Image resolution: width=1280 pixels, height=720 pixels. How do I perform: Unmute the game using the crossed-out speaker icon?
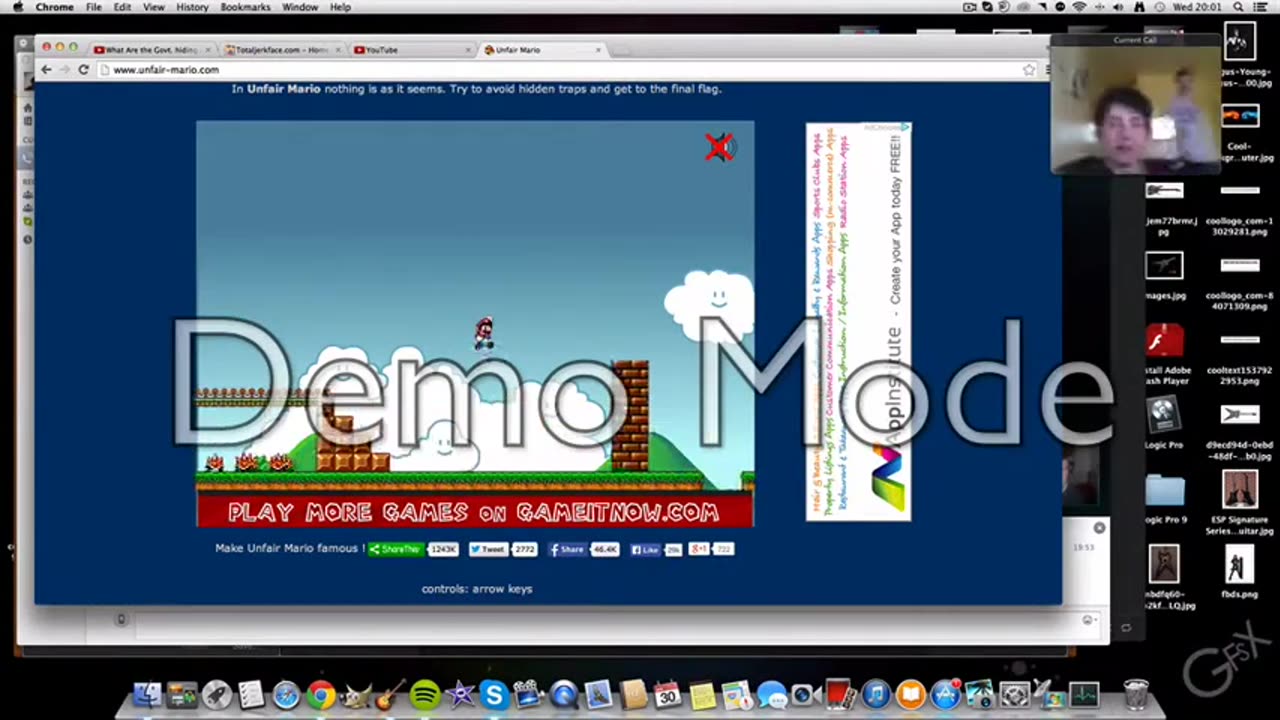[719, 147]
